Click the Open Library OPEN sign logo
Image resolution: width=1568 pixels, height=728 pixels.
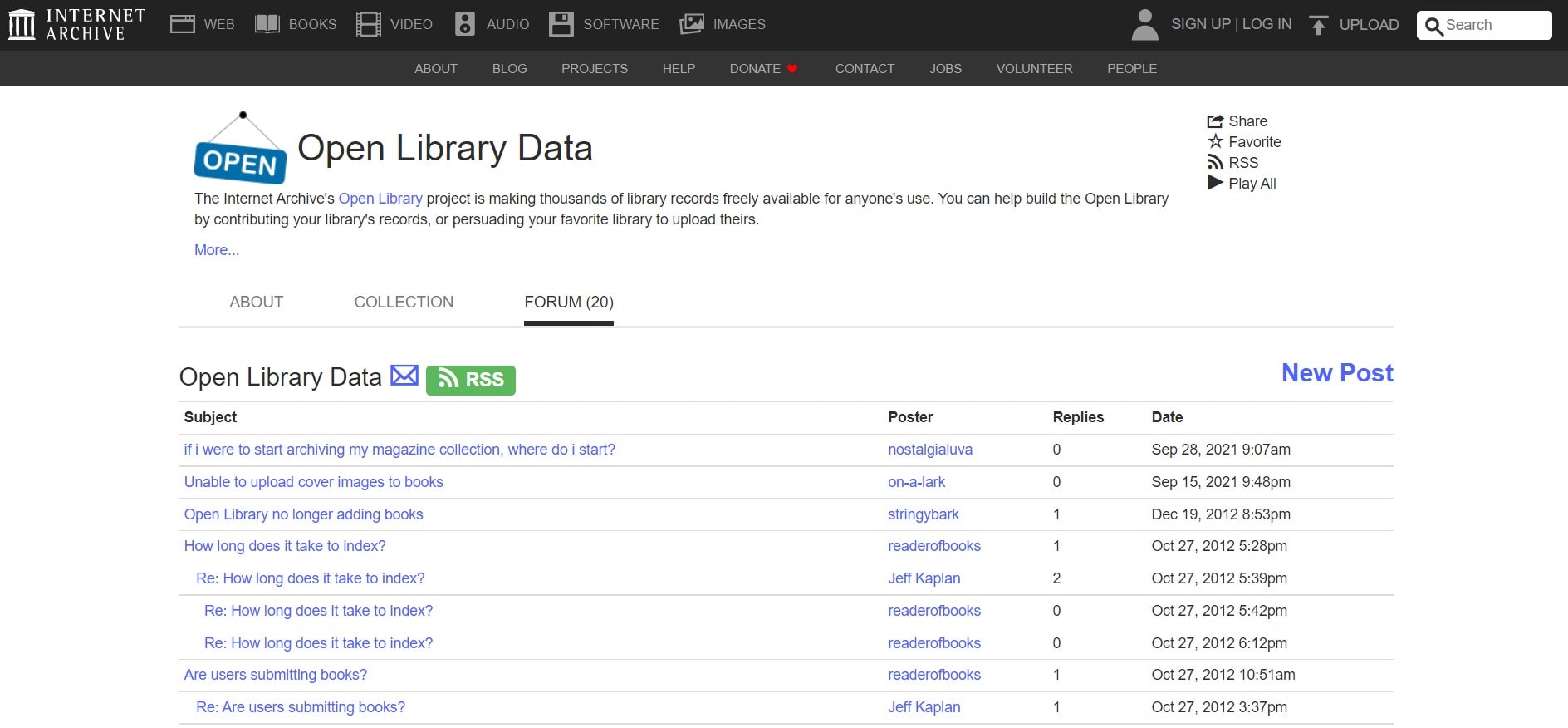point(240,148)
